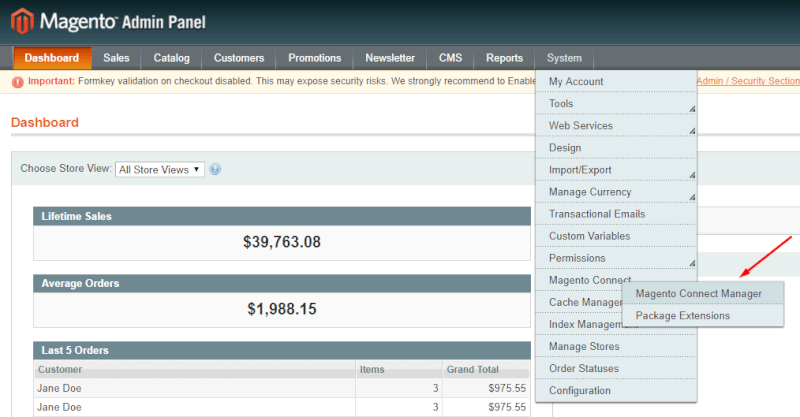Open Configuration in System menu
The width and height of the screenshot is (800, 417).
point(616,390)
